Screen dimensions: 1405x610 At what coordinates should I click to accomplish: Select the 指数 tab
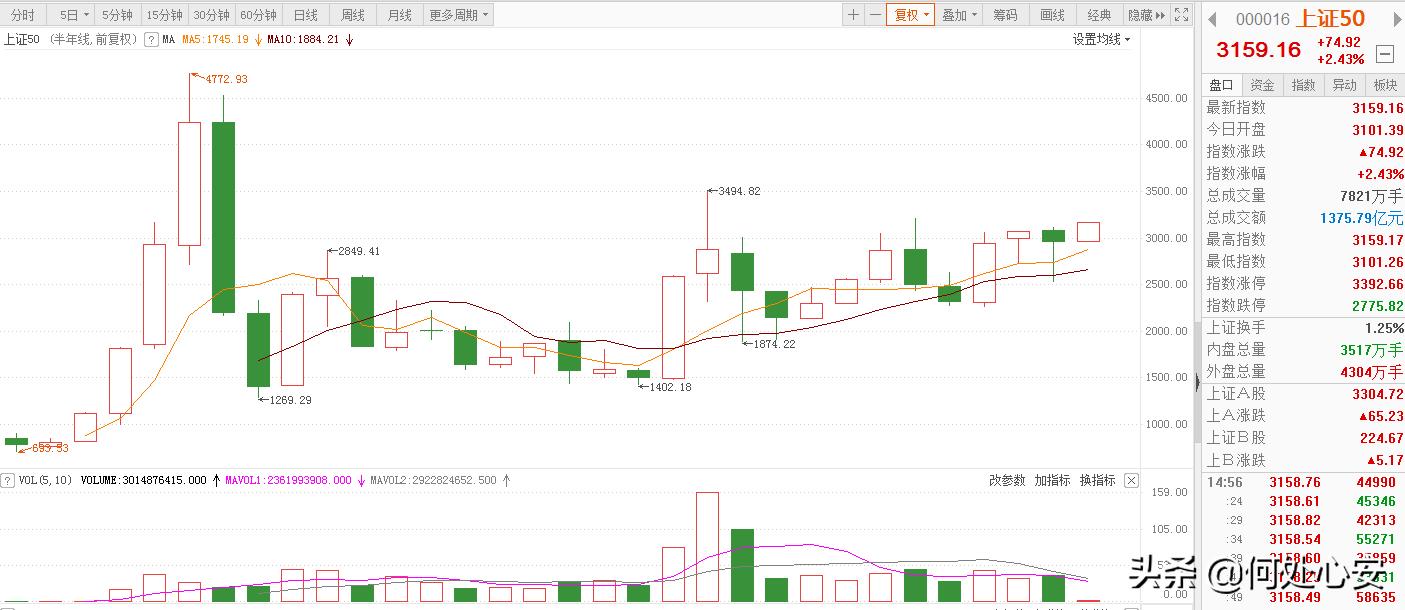point(1304,85)
